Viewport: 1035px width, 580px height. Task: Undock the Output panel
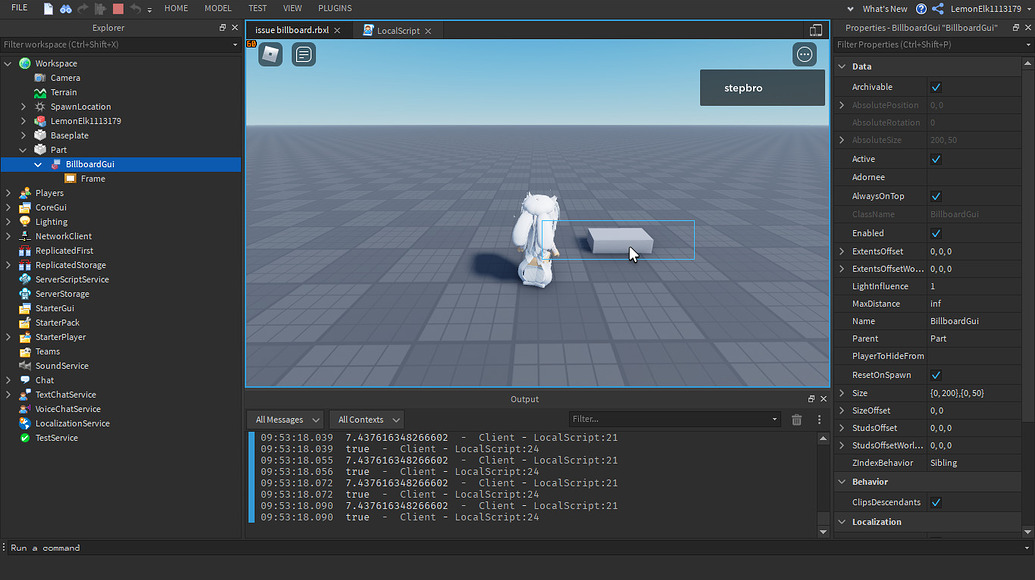click(x=811, y=399)
